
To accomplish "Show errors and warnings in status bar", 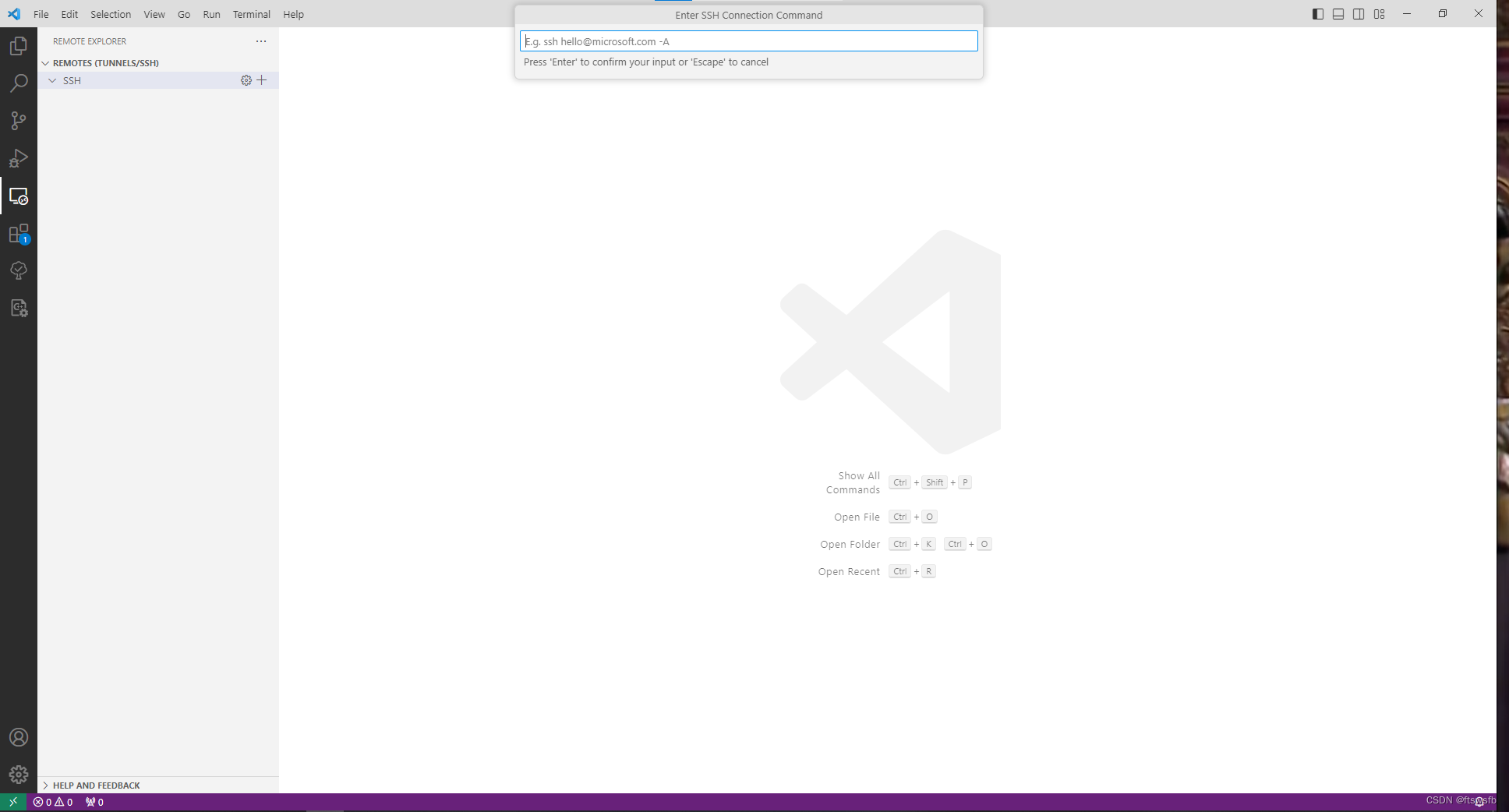I will pos(53,802).
